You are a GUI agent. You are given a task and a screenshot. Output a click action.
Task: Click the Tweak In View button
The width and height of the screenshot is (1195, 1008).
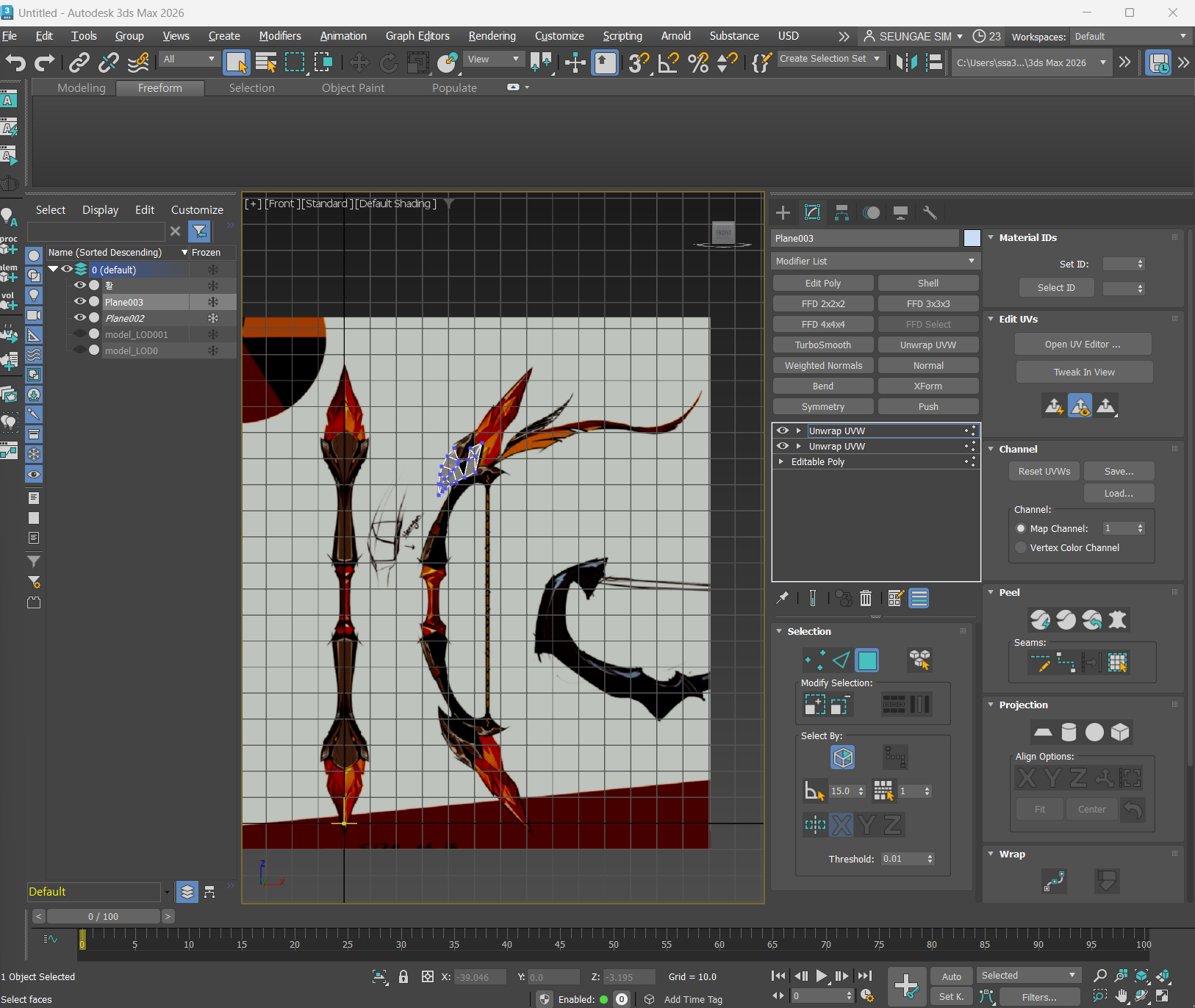1084,372
